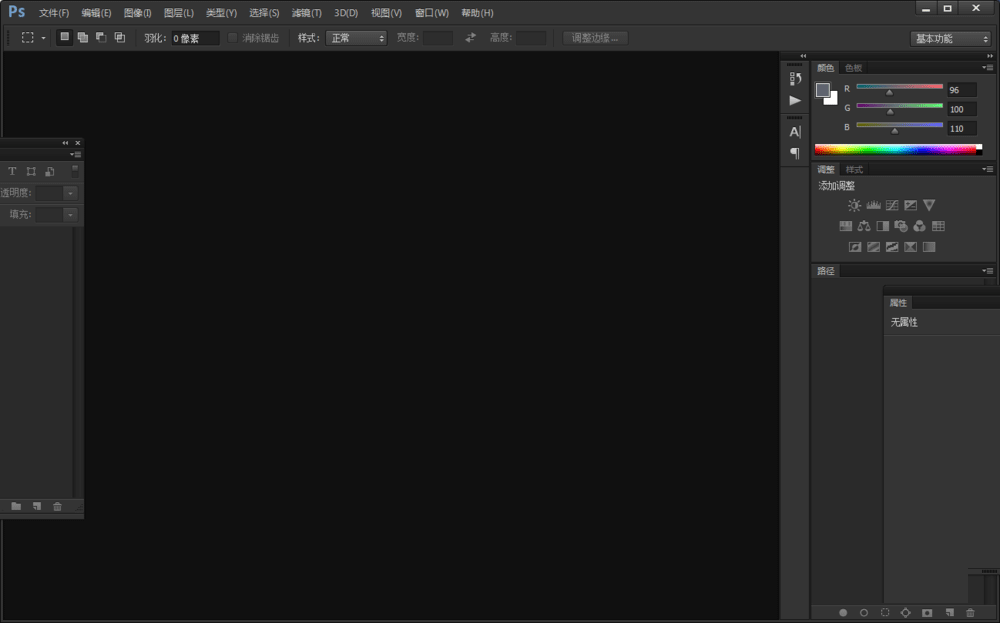Add a Brightness/Contrast adjustment
This screenshot has height=623, width=1000.
[x=854, y=205]
